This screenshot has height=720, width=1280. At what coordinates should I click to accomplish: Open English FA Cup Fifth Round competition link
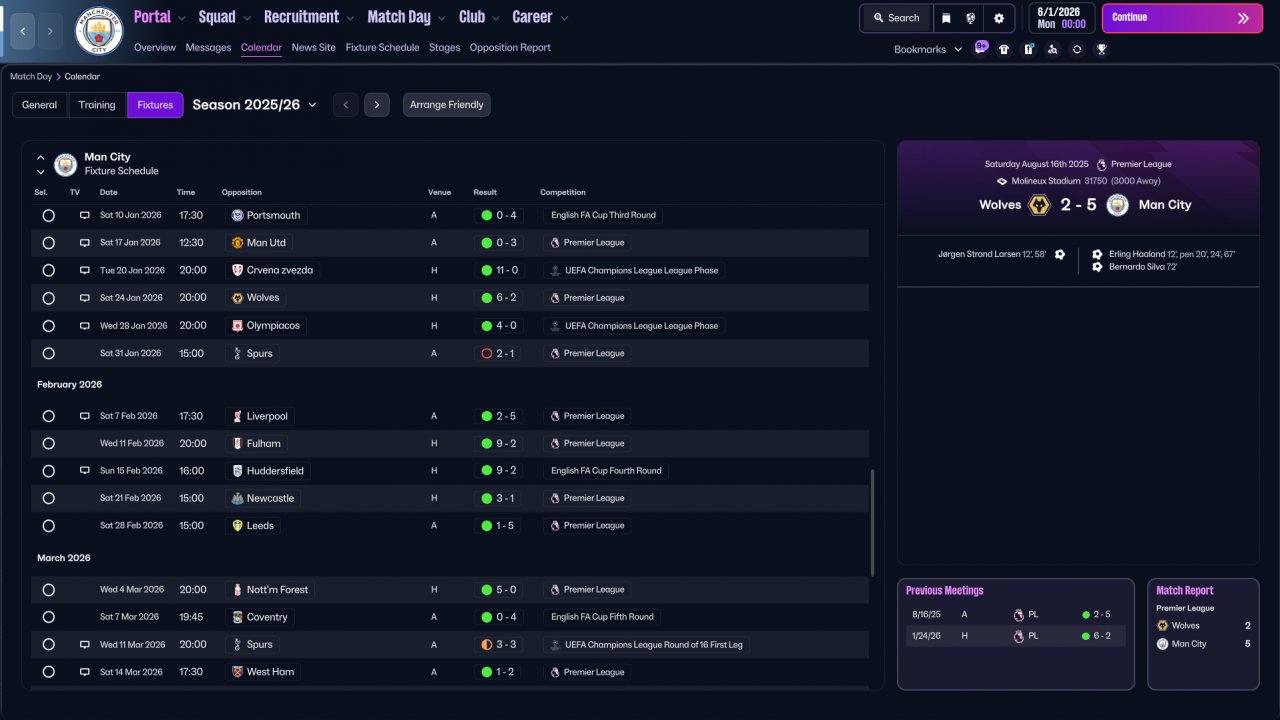602,617
